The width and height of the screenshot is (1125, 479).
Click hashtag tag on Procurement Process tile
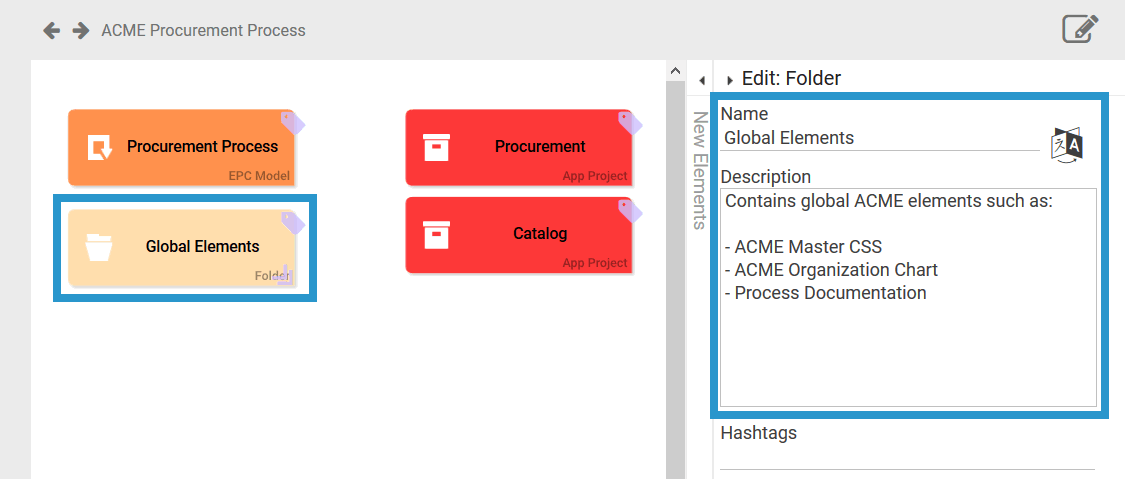point(292,122)
